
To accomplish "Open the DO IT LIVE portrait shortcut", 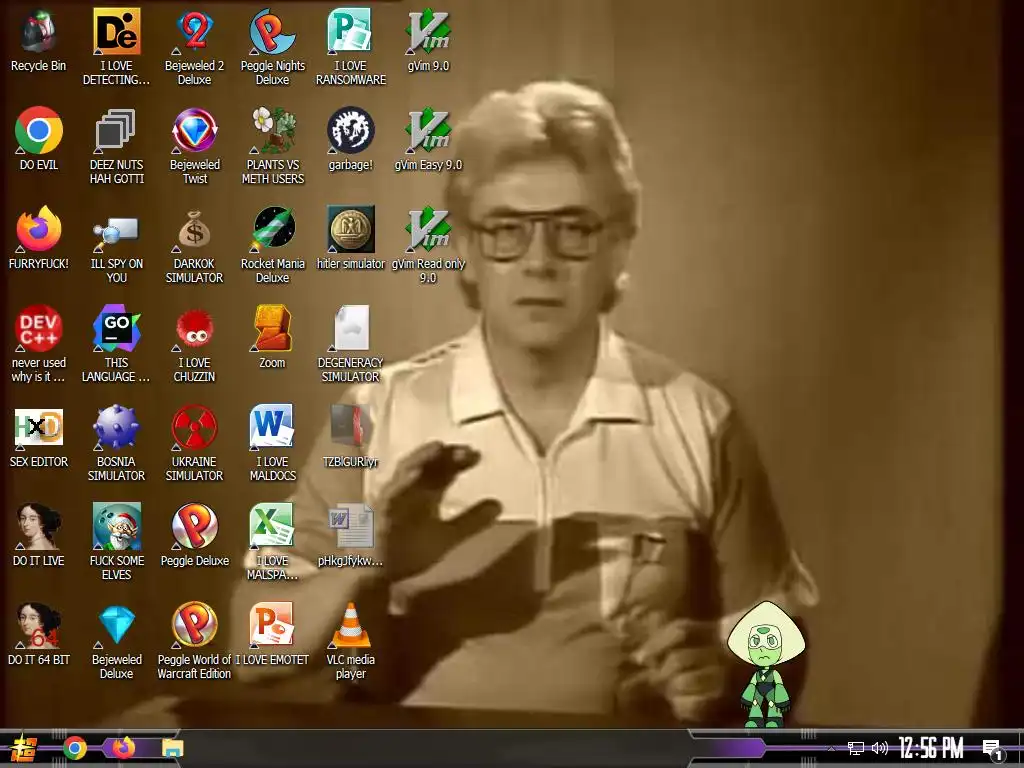I will coord(39,526).
